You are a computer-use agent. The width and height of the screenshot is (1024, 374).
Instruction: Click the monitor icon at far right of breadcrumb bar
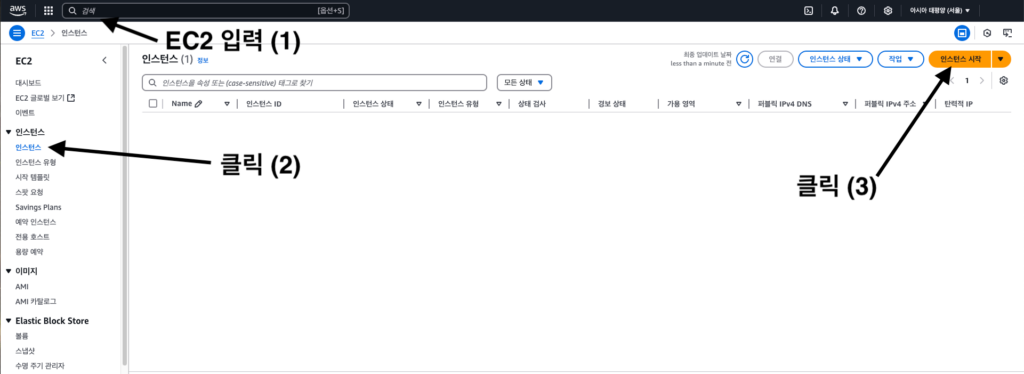click(1007, 33)
